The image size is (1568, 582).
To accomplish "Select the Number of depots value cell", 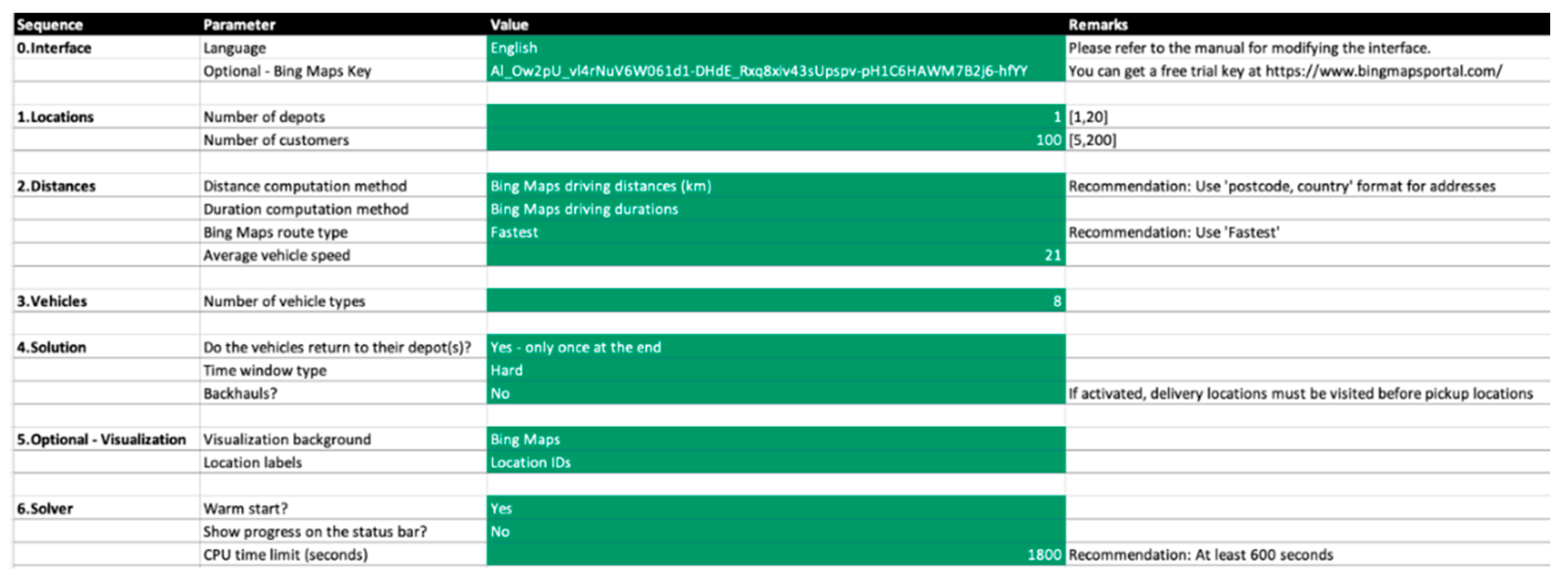I will coord(775,116).
